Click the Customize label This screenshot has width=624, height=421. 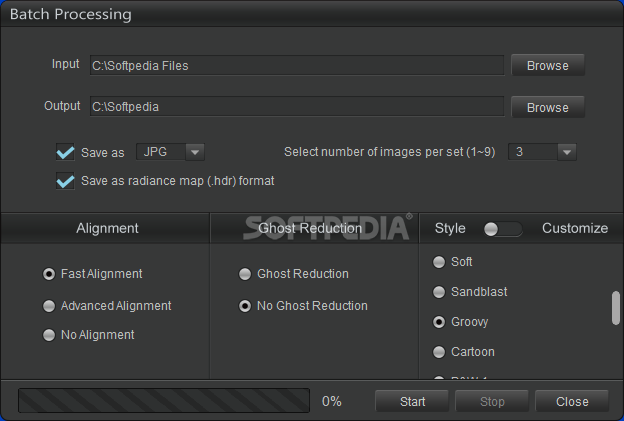[575, 228]
